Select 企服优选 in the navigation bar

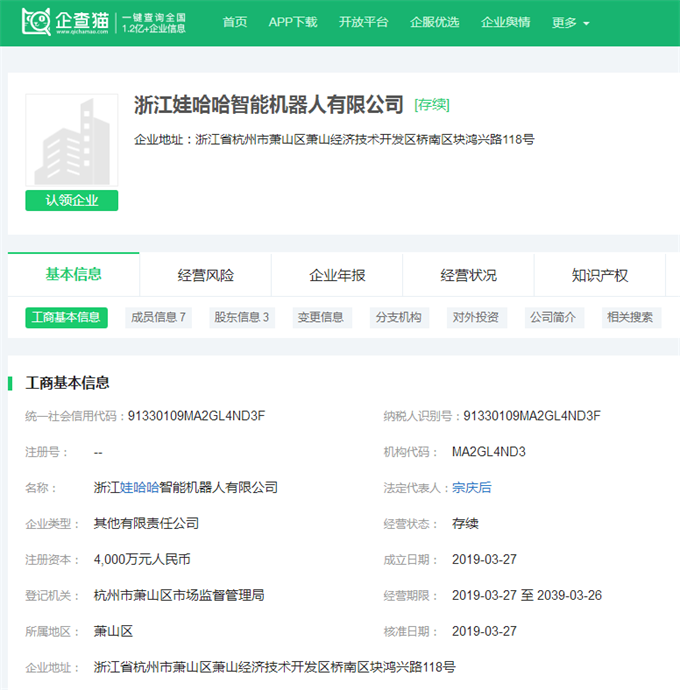point(434,22)
